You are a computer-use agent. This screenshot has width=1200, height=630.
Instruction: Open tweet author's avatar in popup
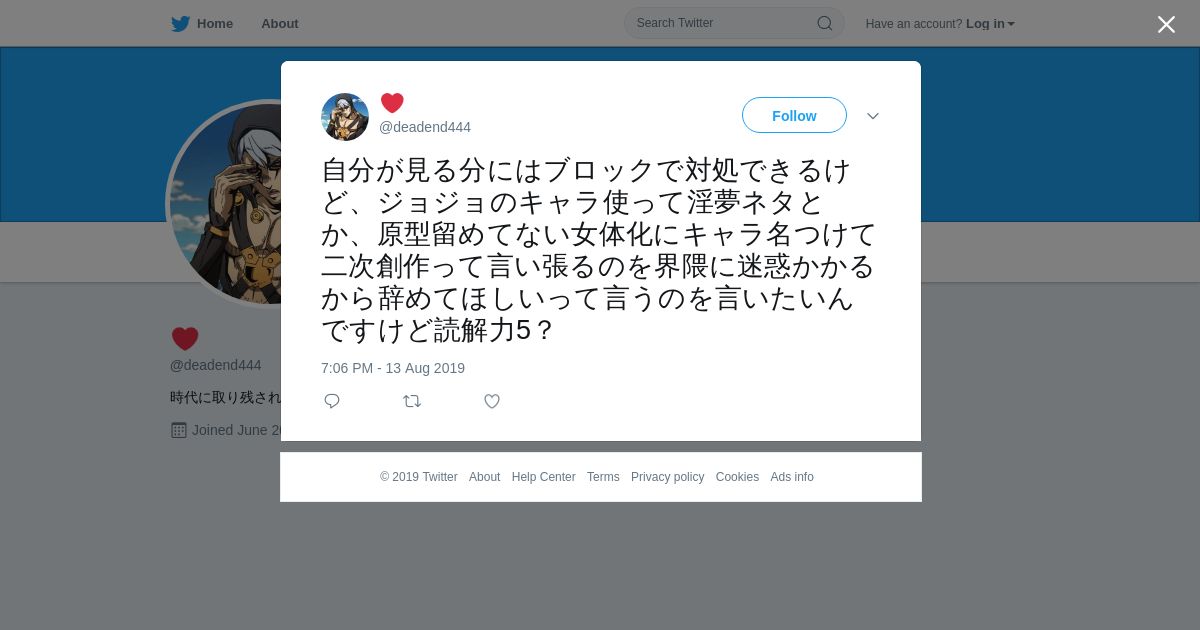tap(345, 117)
